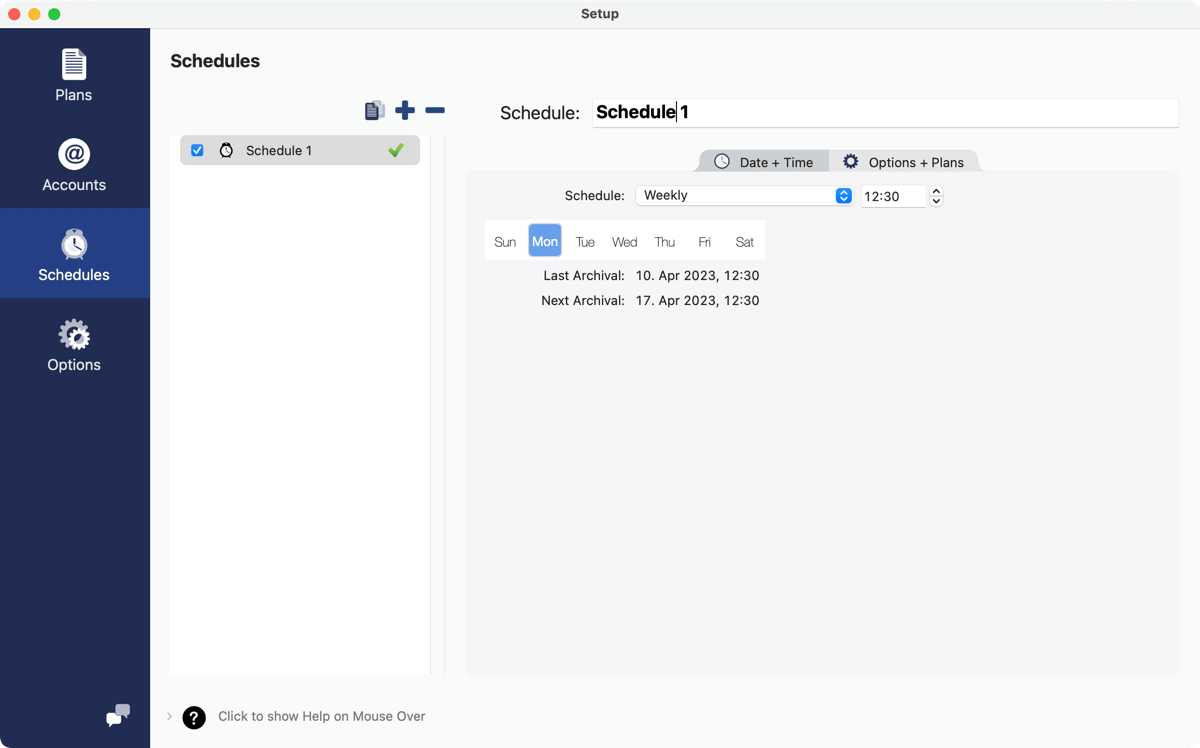The width and height of the screenshot is (1200, 748).
Task: Add a new schedule with plus icon
Action: pyautogui.click(x=405, y=110)
